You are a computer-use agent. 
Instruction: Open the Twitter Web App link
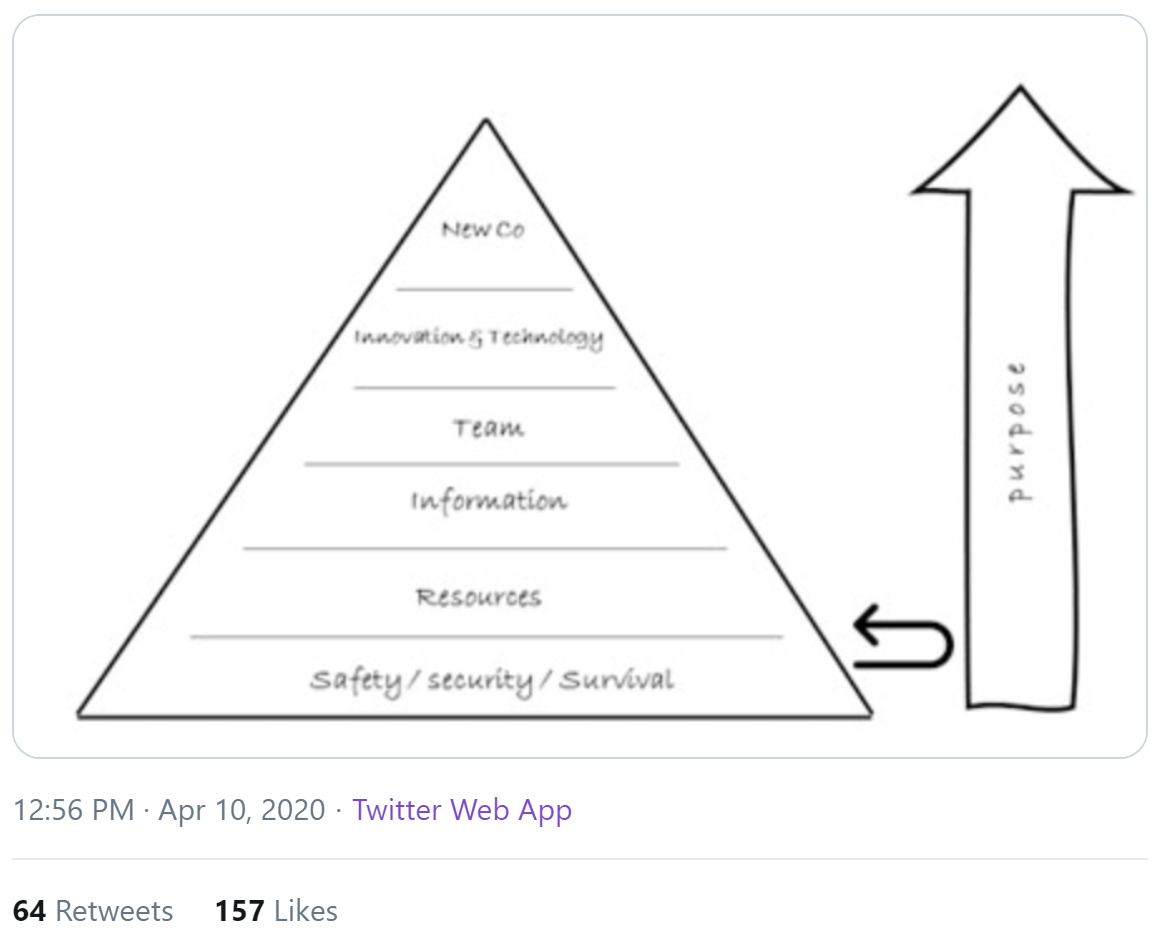[x=462, y=810]
